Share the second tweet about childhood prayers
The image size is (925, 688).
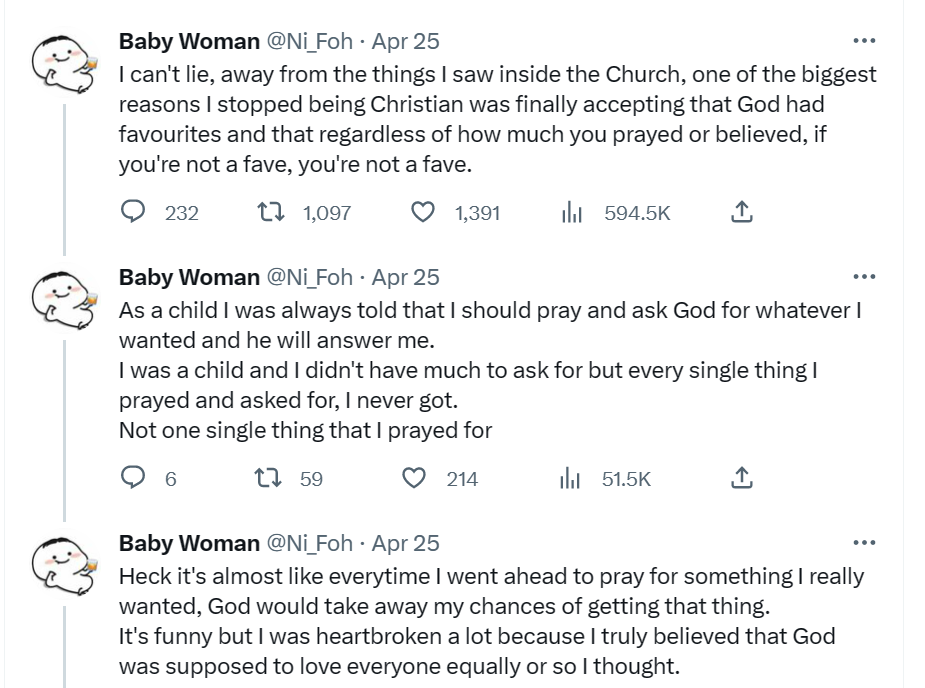click(x=741, y=479)
